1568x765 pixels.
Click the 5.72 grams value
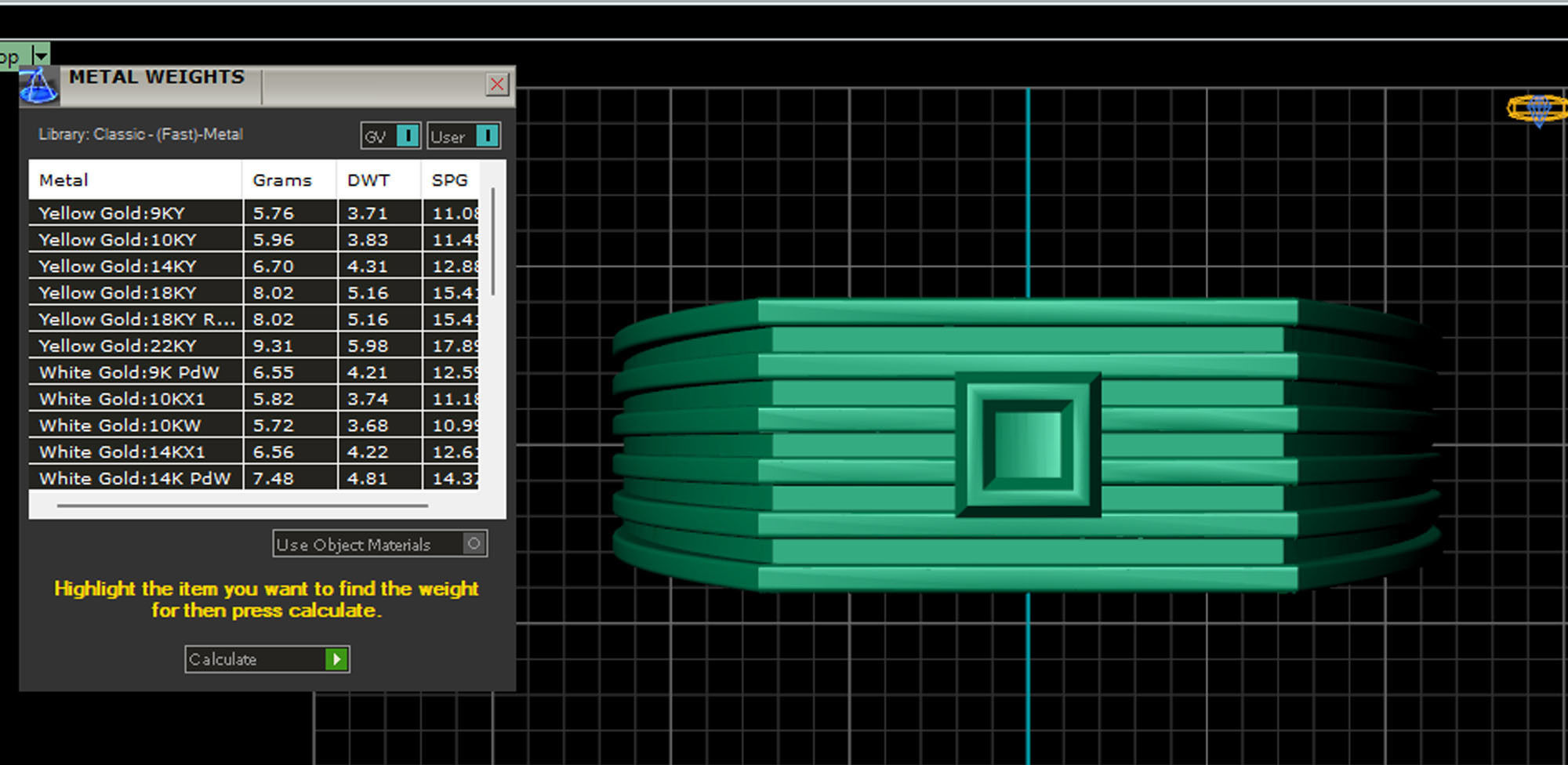click(274, 426)
